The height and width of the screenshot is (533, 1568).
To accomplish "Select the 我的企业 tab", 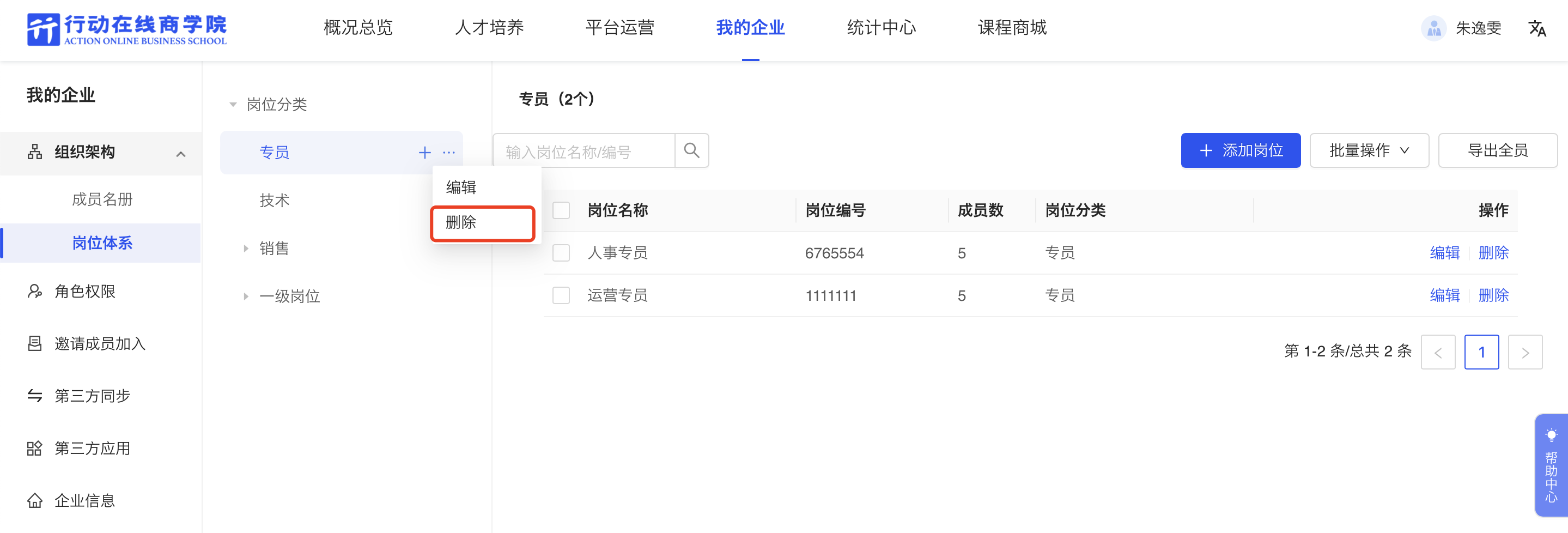I will tap(750, 27).
